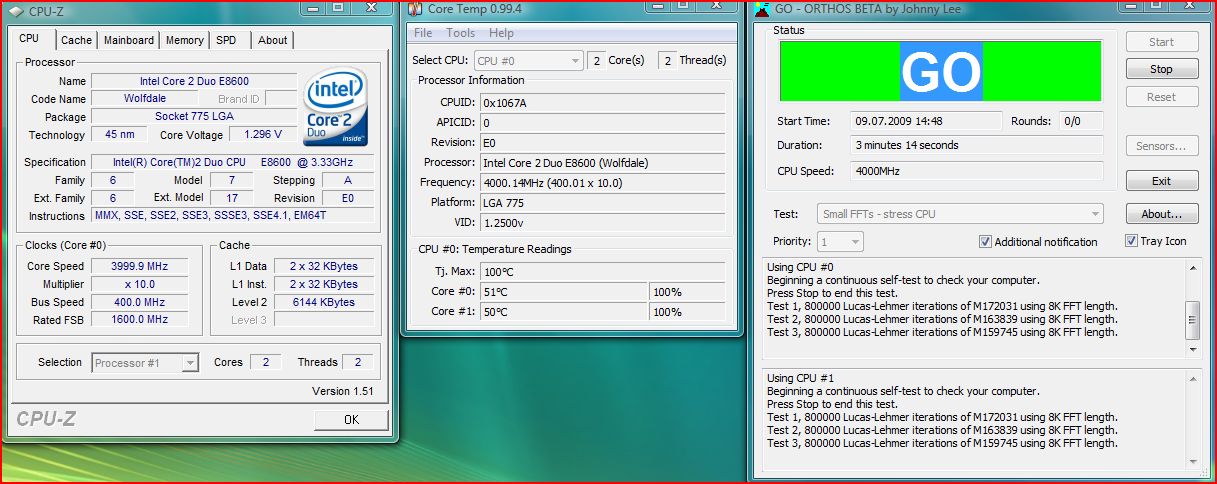Open the Help menu in Core Temp
This screenshot has height=484, width=1217.
point(501,33)
